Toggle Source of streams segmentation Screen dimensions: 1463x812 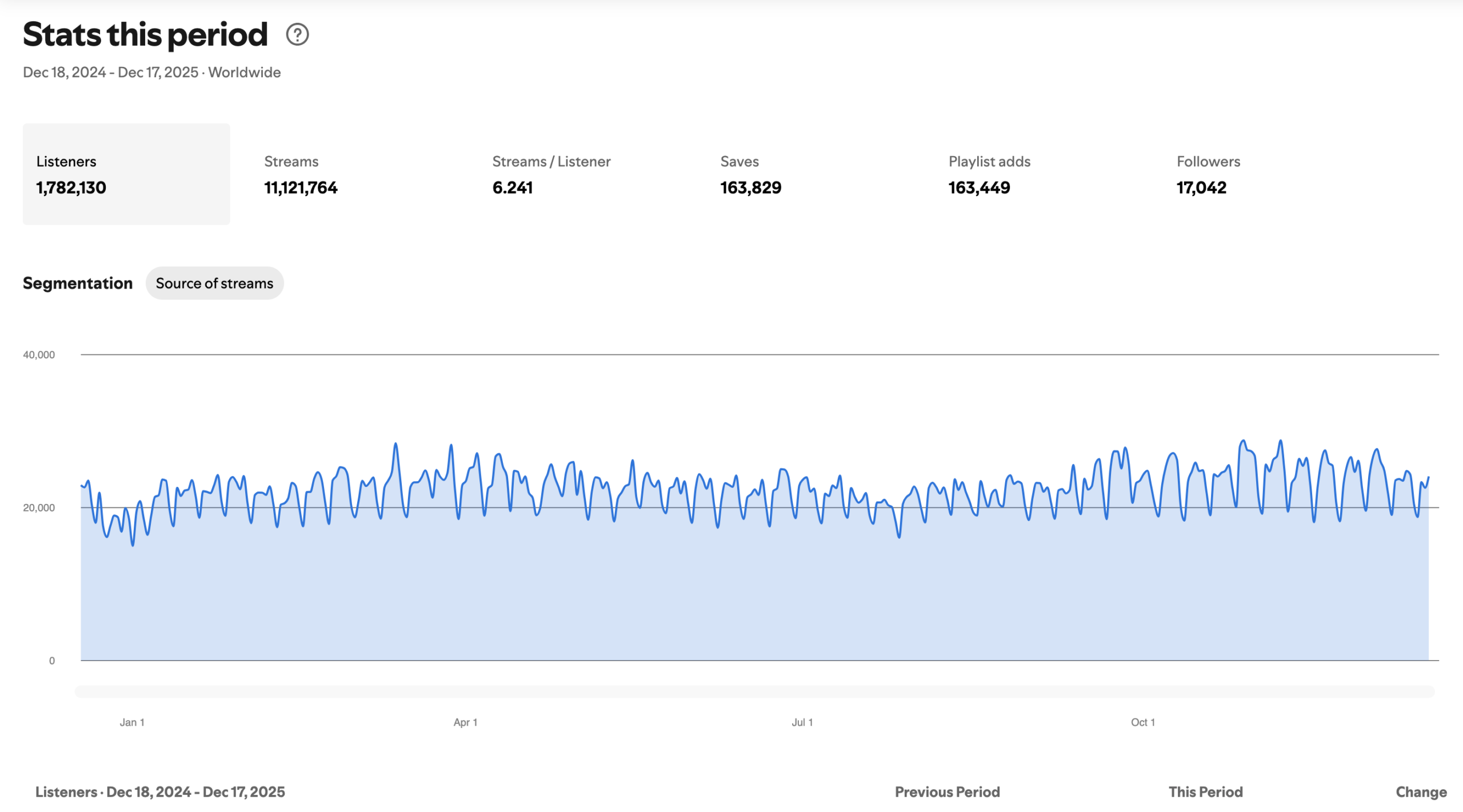(214, 283)
